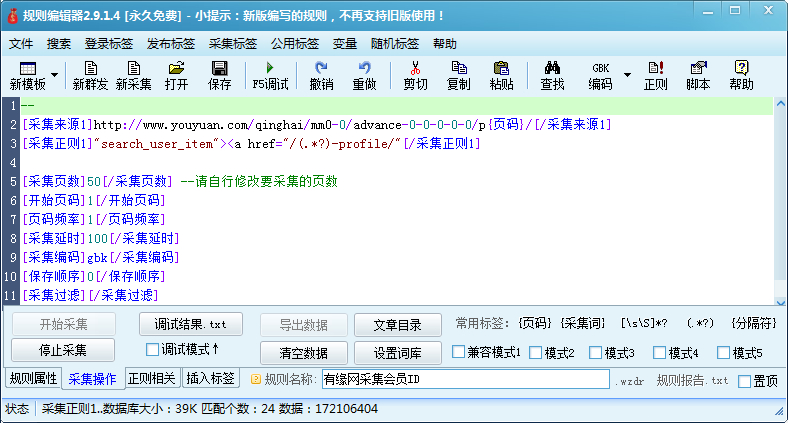
Task: Toggle the 置顶 always-on-top checkbox
Action: 744,381
